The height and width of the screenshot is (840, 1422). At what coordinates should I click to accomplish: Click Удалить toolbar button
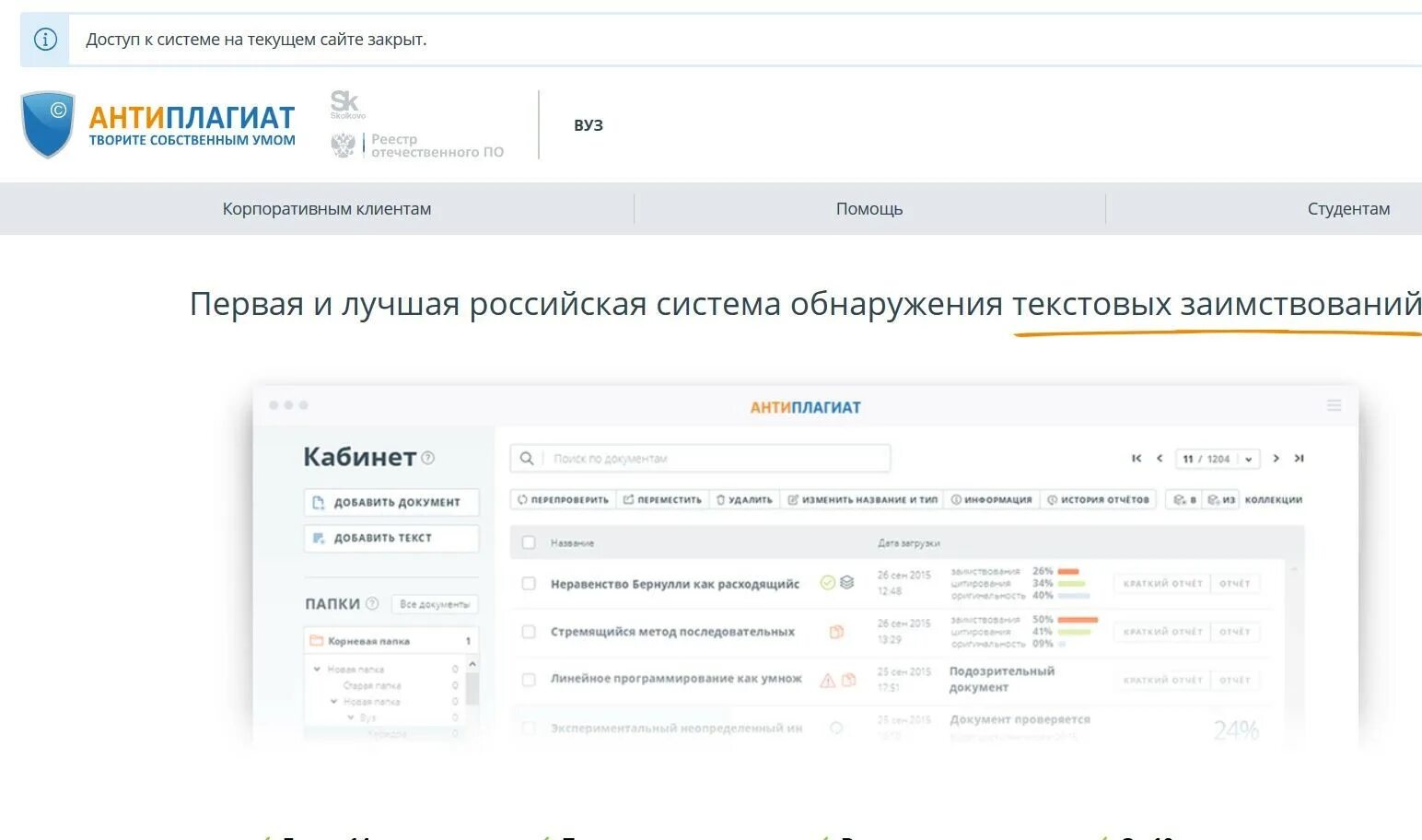coord(744,499)
